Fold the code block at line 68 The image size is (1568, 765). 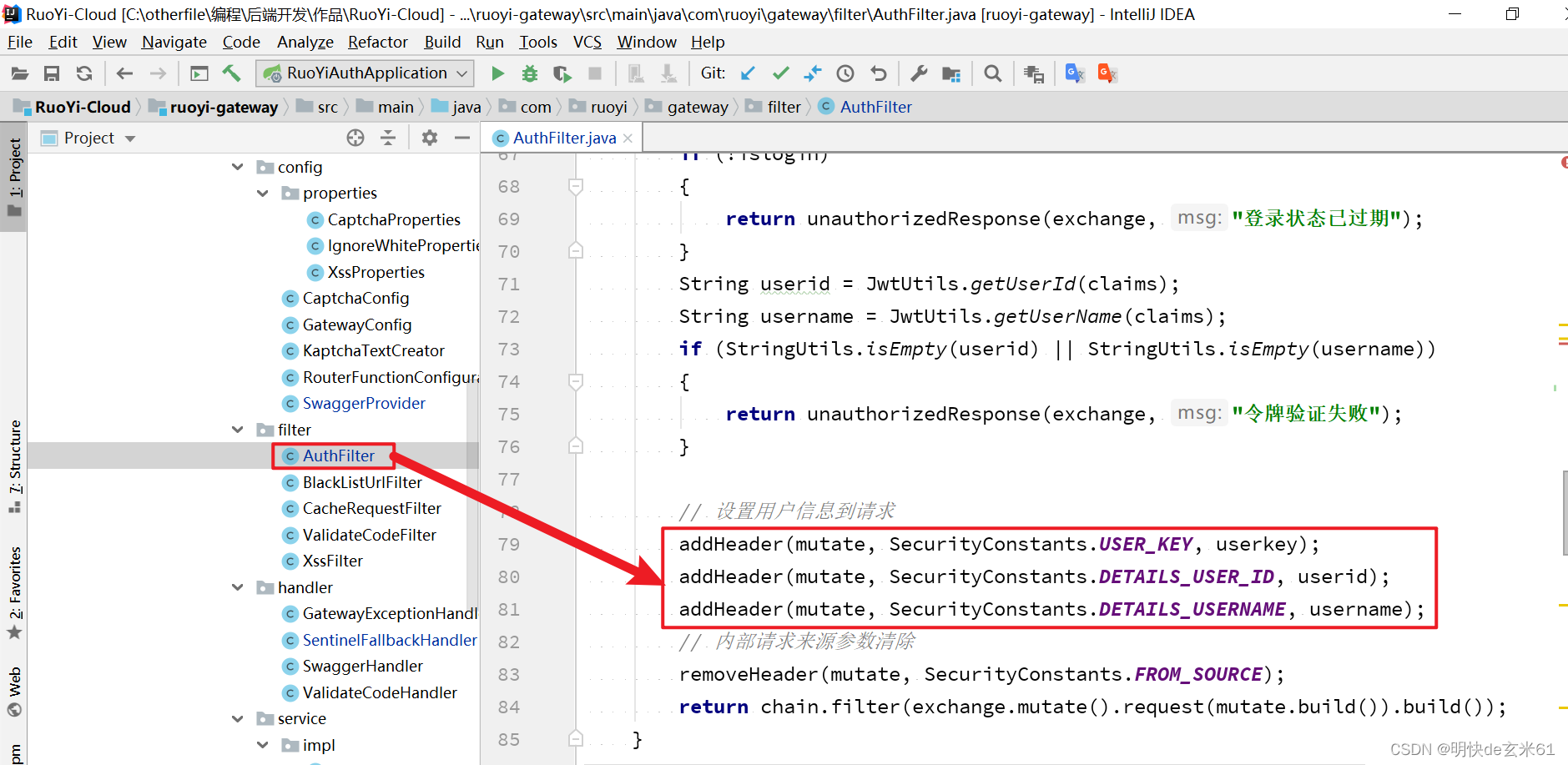pos(576,186)
